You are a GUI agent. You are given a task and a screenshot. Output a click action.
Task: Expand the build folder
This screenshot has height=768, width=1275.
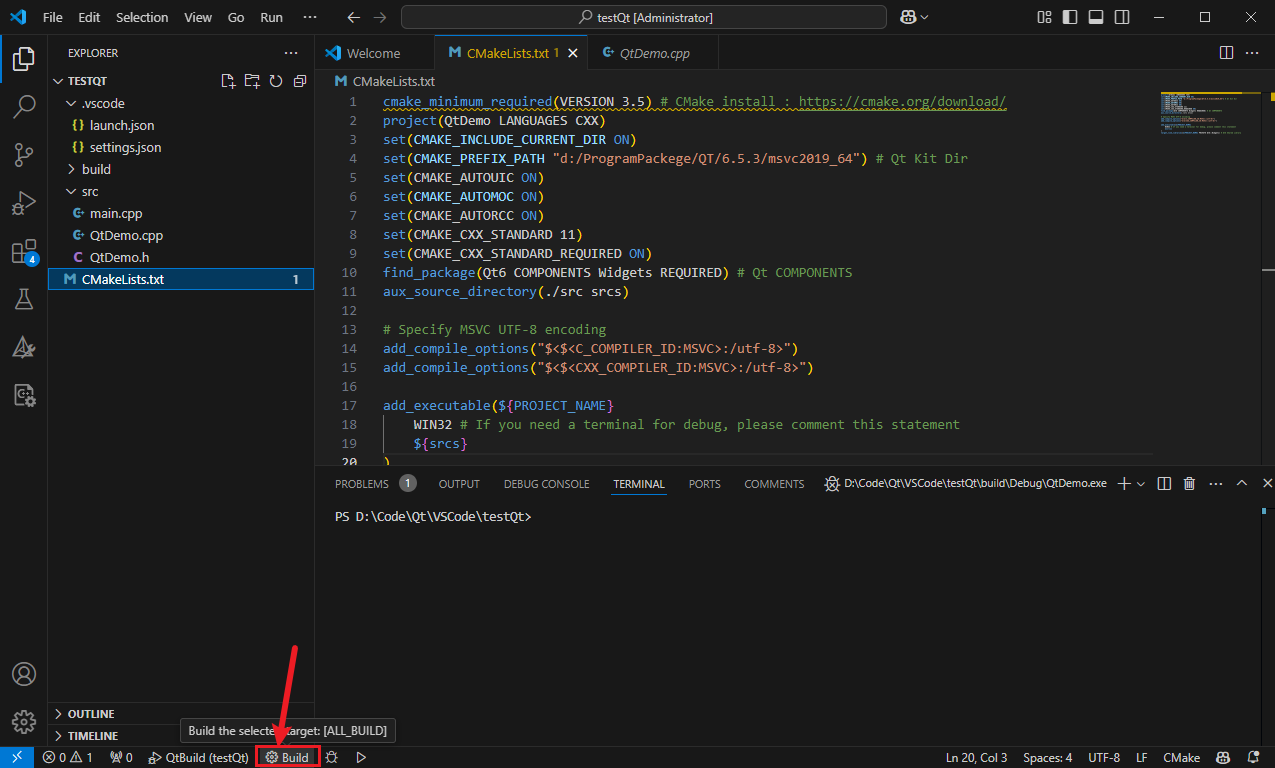click(96, 169)
